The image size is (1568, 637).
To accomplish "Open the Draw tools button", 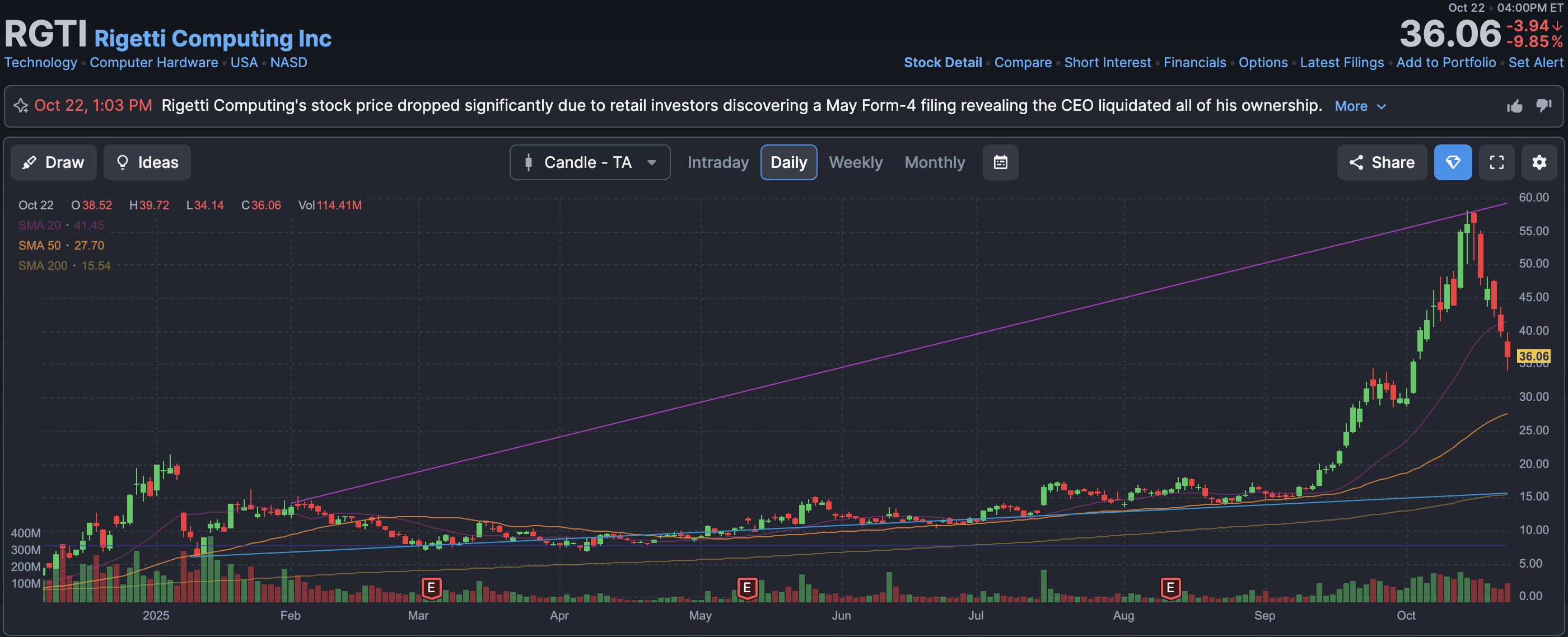I will (54, 162).
